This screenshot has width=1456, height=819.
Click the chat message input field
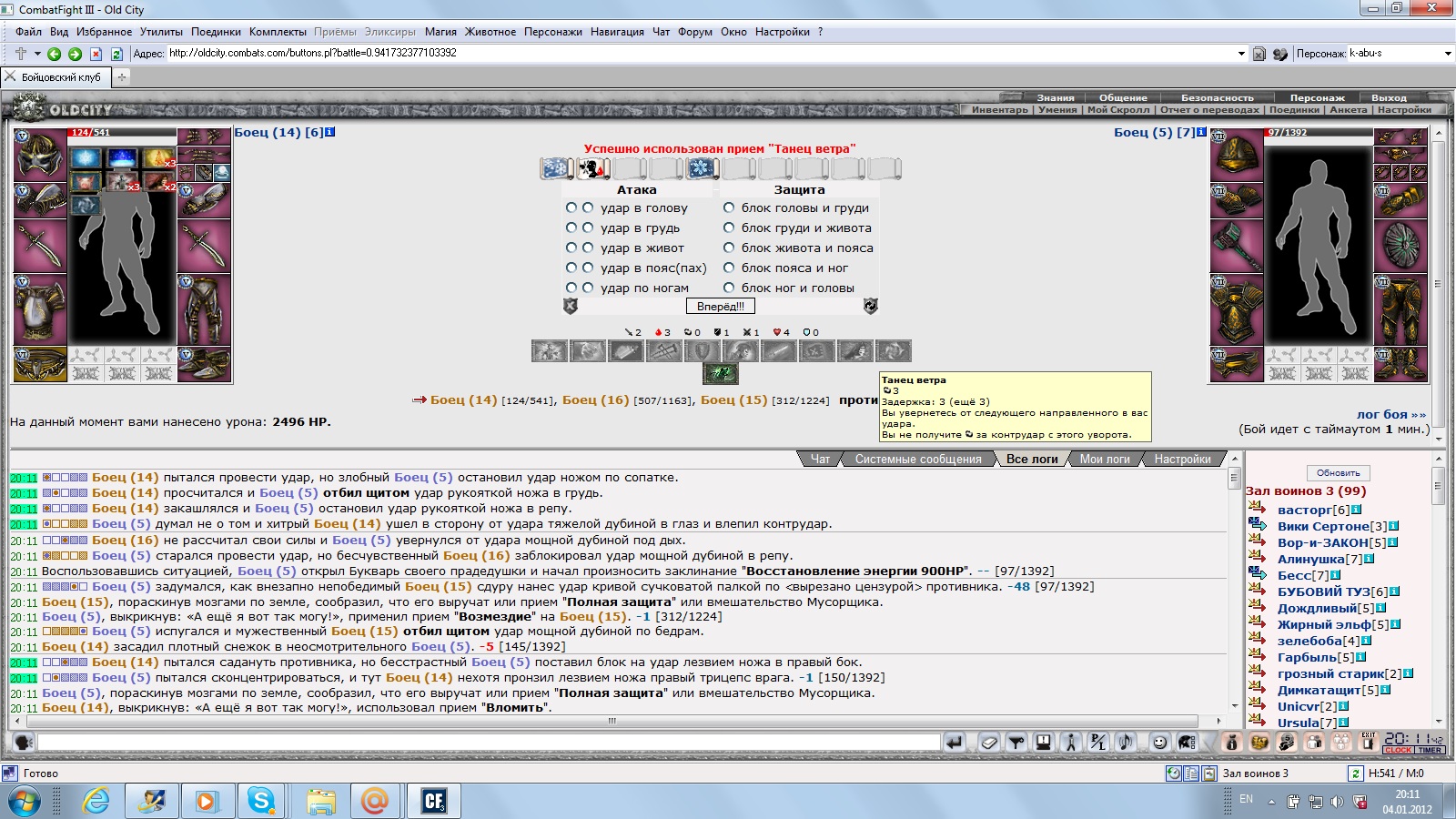[489, 743]
